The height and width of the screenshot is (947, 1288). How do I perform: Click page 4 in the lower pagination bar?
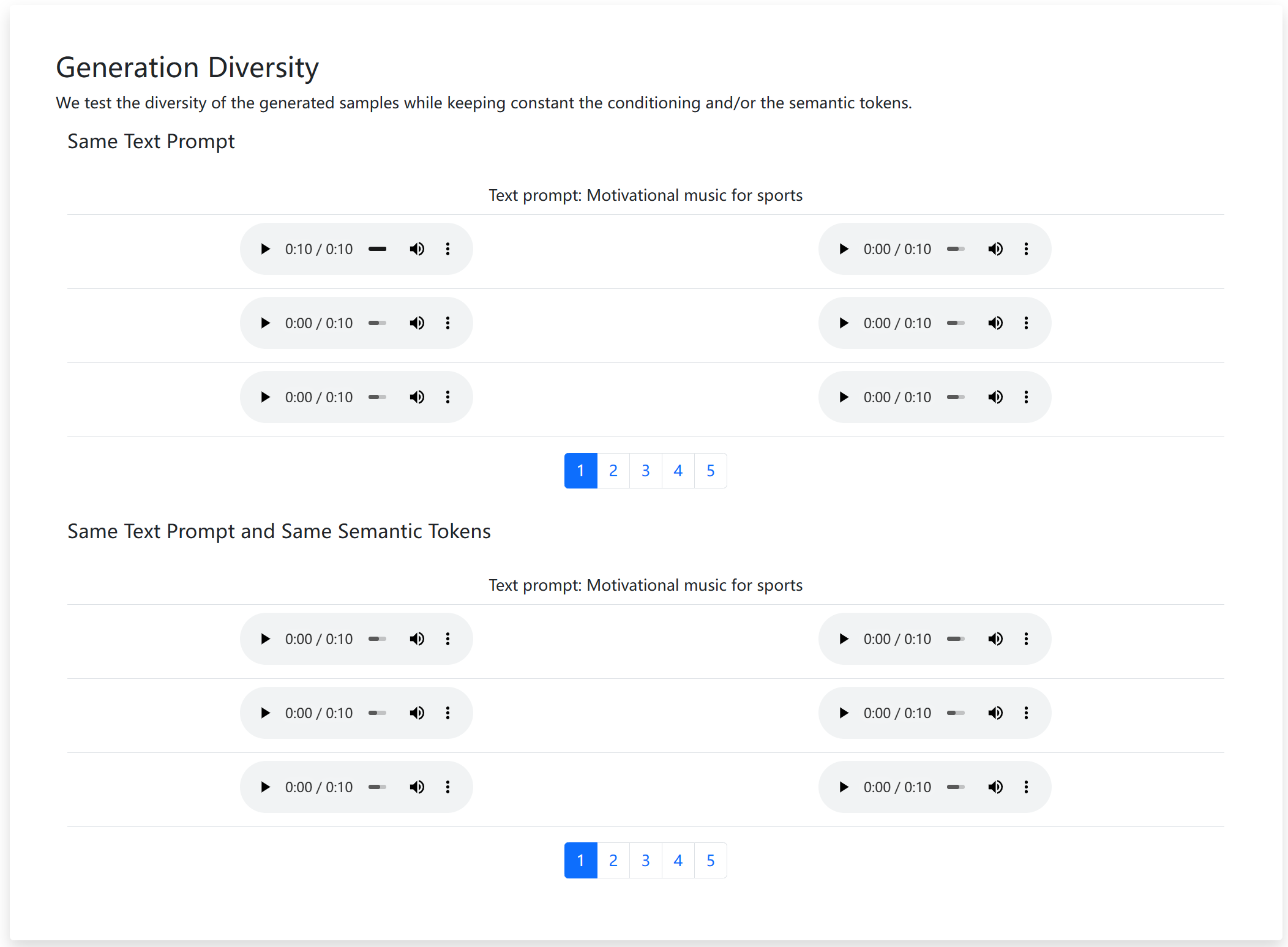pos(678,860)
